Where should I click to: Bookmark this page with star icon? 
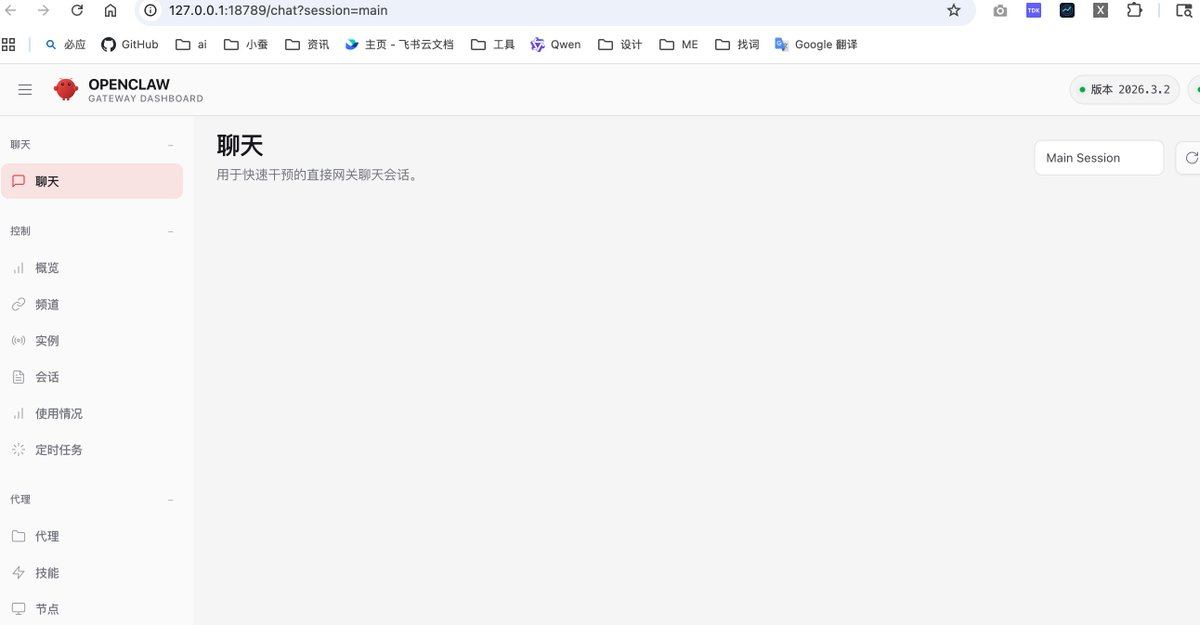953,11
